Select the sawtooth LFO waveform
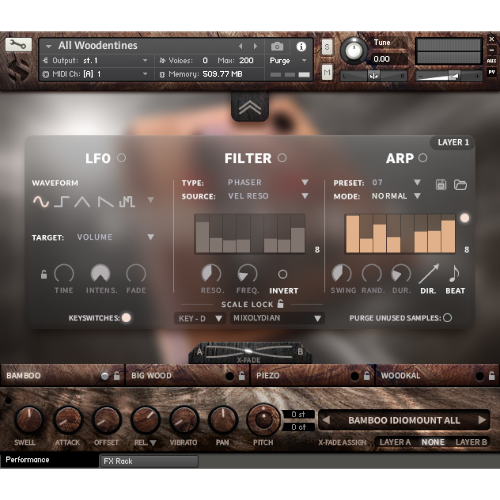500x500 pixels. (x=105, y=202)
